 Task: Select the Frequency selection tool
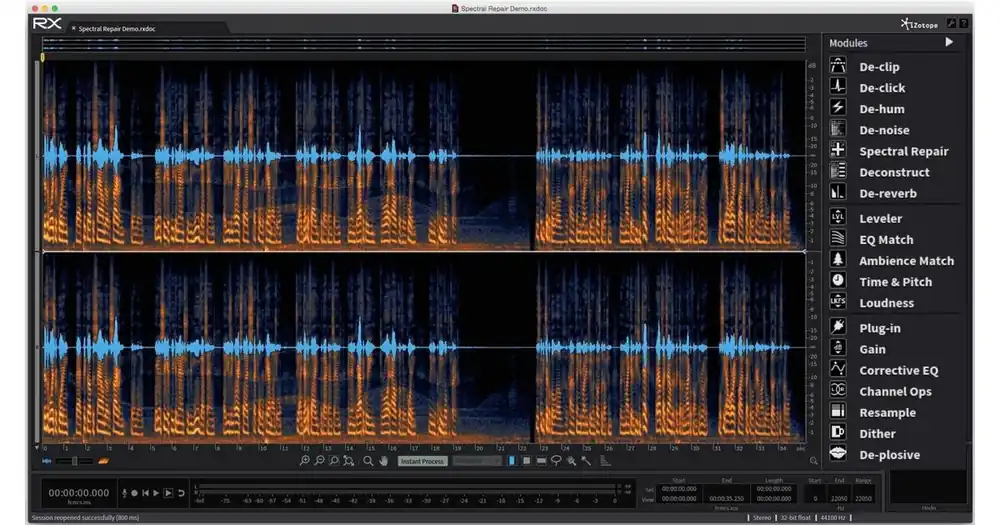pyautogui.click(x=541, y=461)
